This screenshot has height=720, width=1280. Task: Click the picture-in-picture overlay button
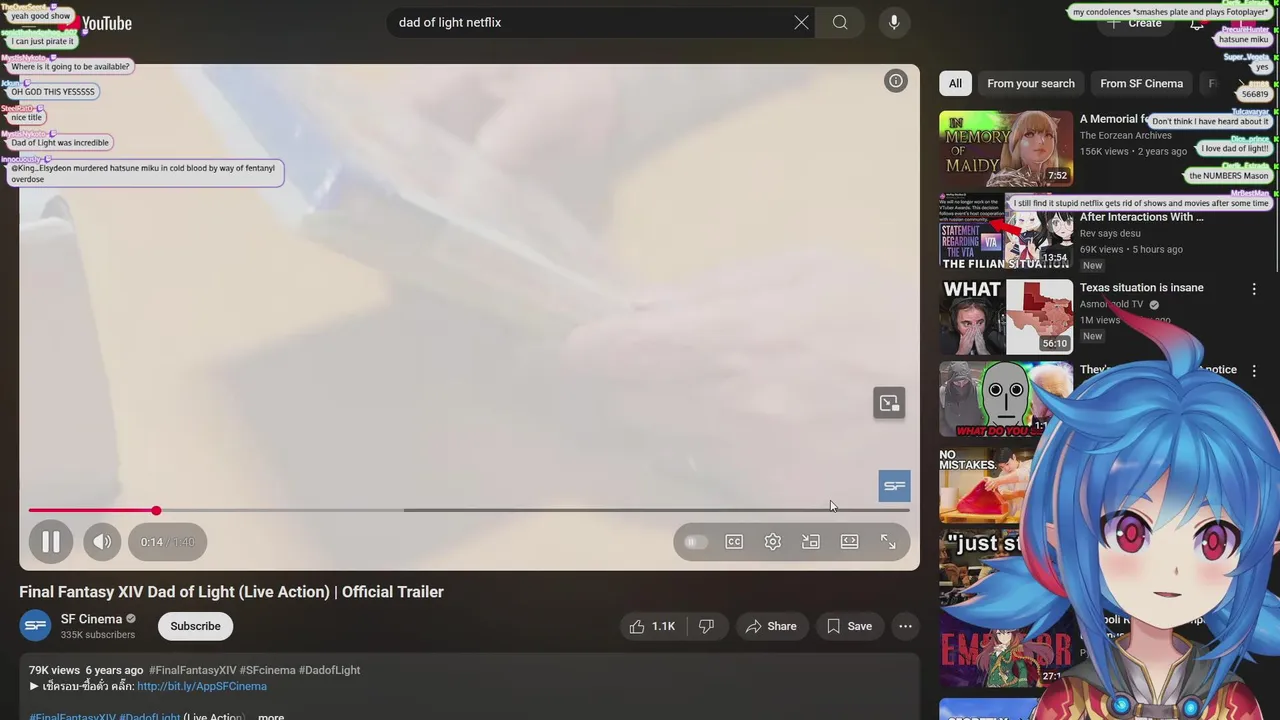point(889,403)
